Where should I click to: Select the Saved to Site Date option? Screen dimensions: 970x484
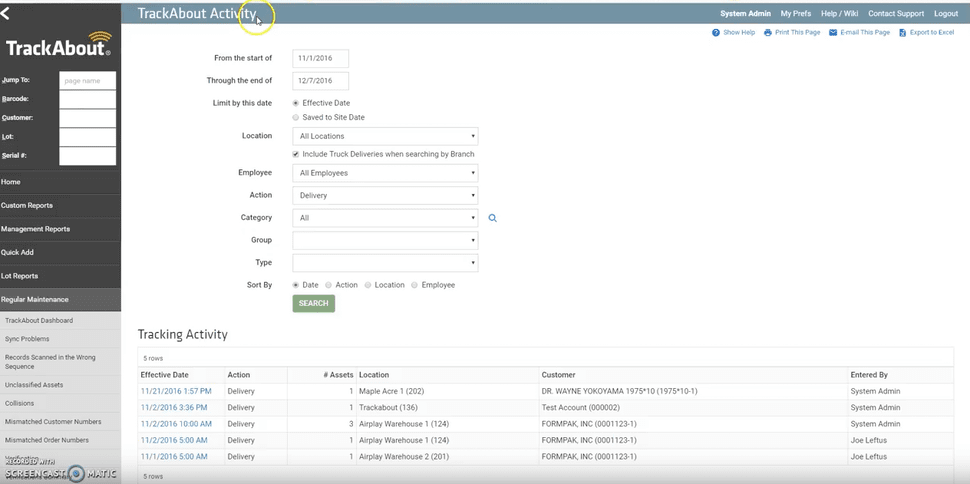point(295,117)
